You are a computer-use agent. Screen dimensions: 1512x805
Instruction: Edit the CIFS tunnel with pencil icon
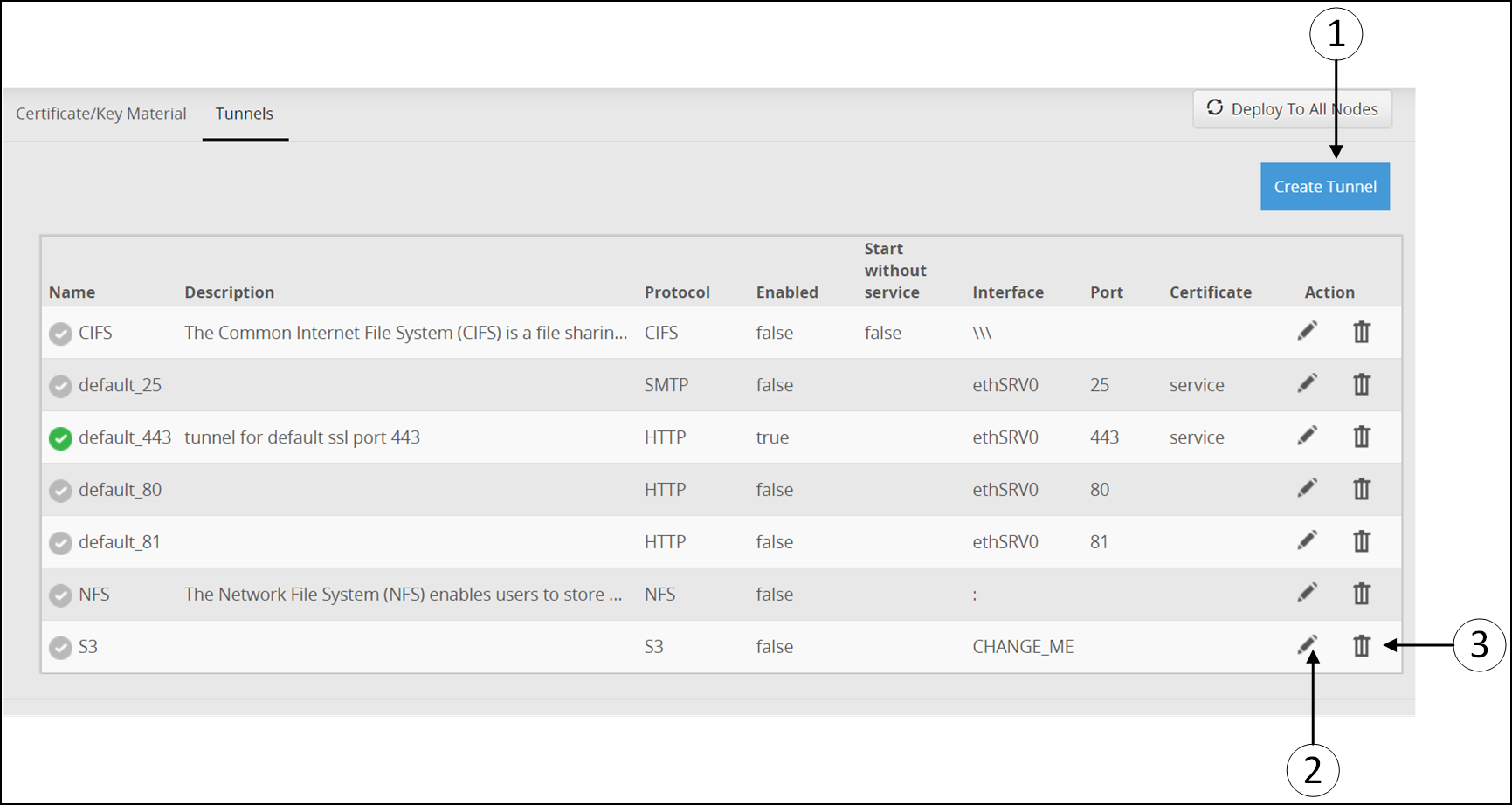pos(1307,332)
